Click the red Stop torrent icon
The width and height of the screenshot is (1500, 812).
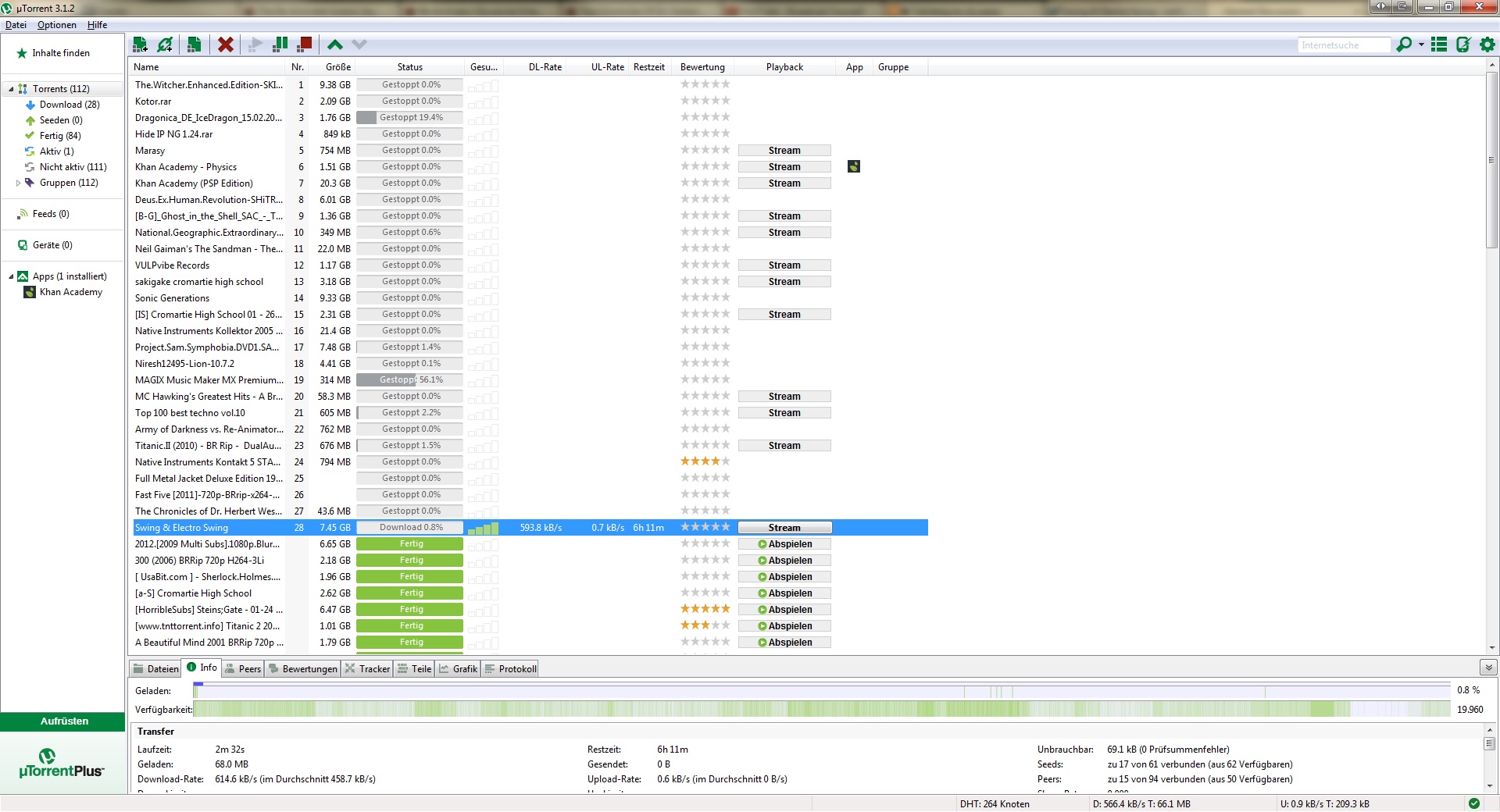(304, 45)
